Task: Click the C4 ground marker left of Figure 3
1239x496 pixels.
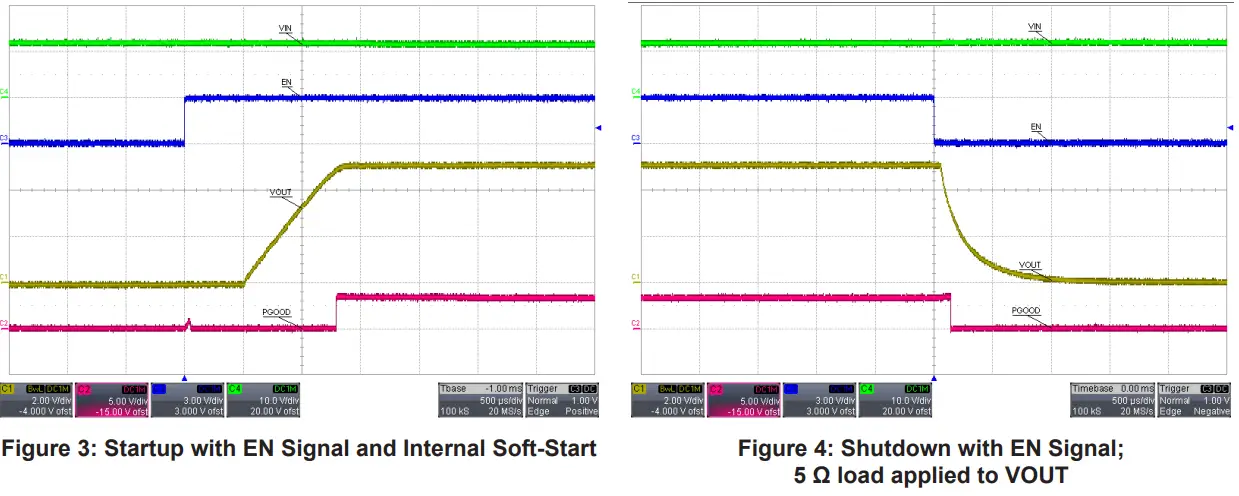Action: [4, 93]
